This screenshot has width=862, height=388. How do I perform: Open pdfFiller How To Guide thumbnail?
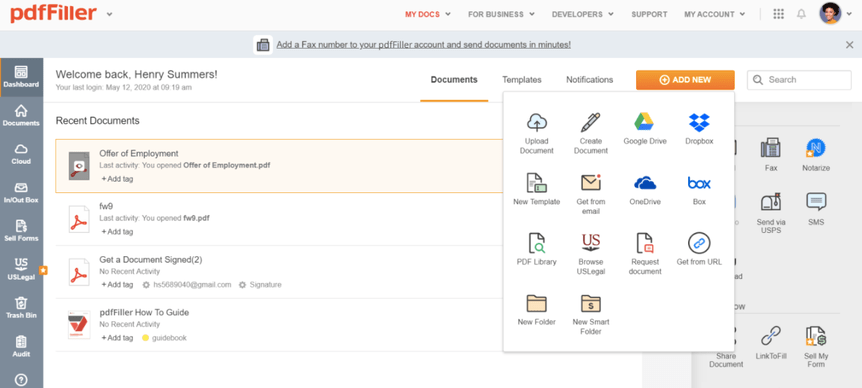79,325
